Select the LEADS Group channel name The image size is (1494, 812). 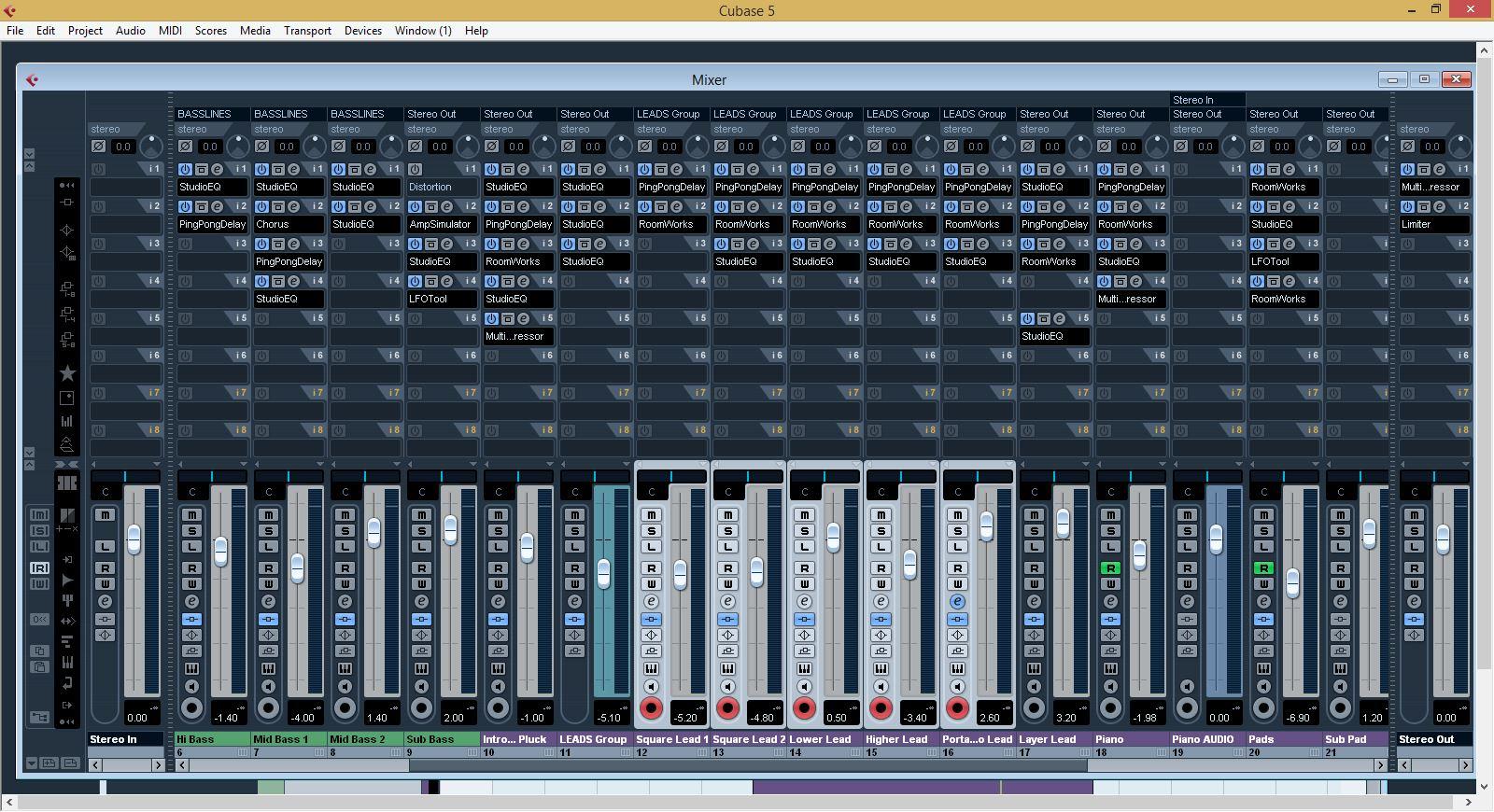(593, 739)
